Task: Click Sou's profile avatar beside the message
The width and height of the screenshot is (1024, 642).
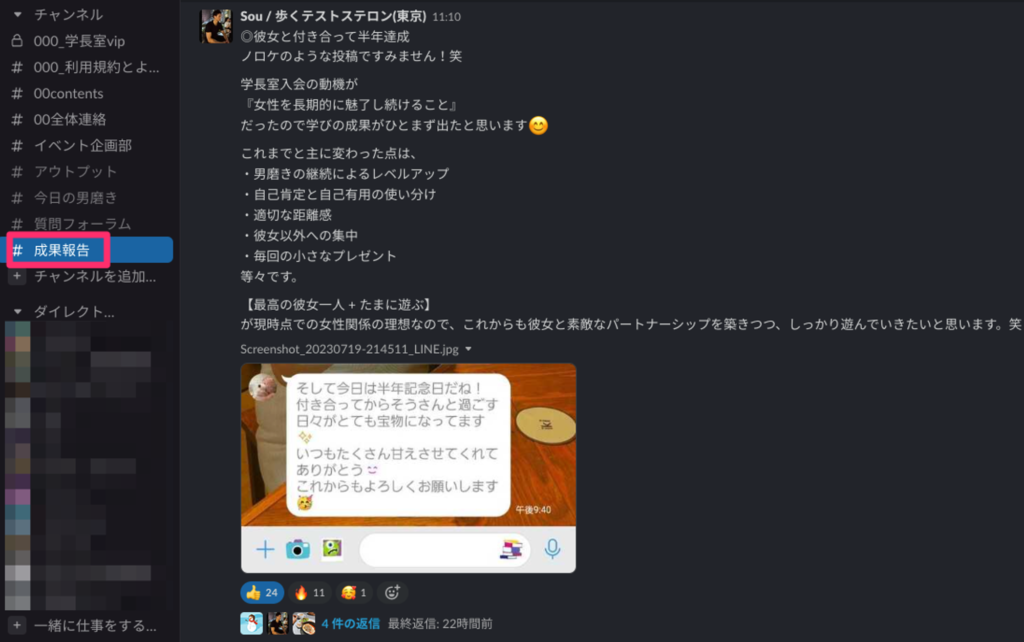Action: coord(216,26)
